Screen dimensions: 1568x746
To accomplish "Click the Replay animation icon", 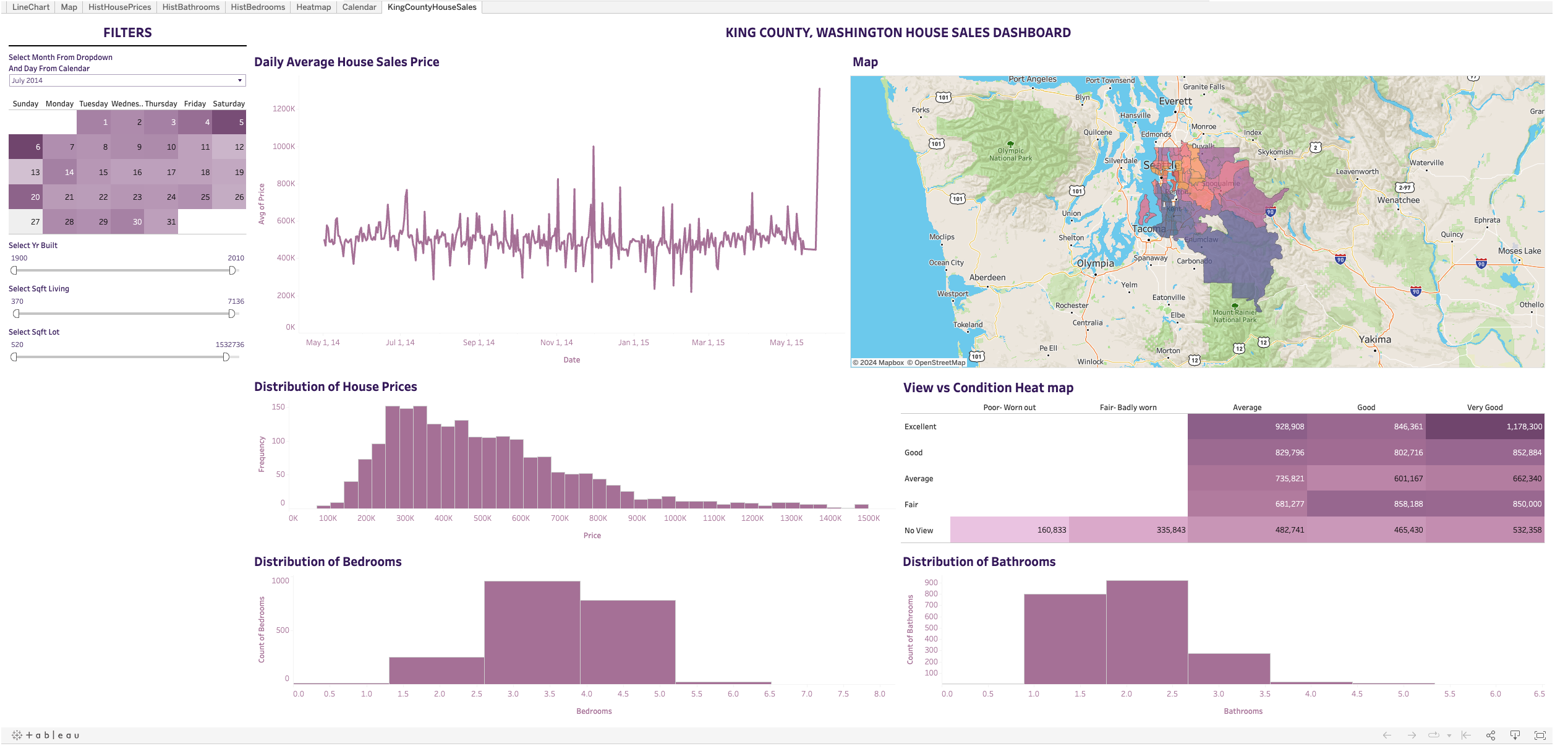I will (1433, 735).
